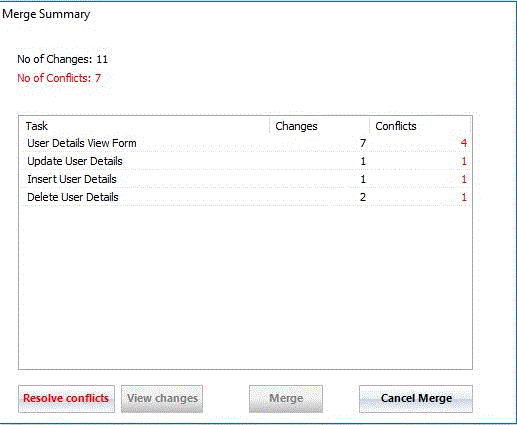The height and width of the screenshot is (425, 517).
Task: Sort by the Conflicts column header
Action: click(420, 126)
